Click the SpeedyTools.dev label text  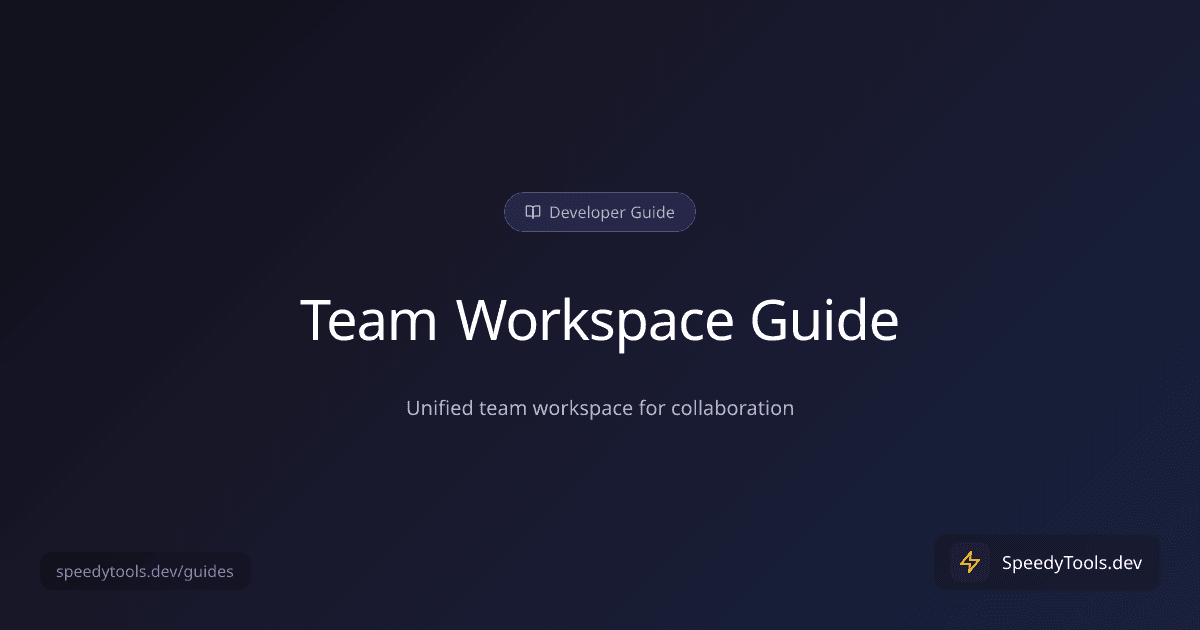[1071, 562]
